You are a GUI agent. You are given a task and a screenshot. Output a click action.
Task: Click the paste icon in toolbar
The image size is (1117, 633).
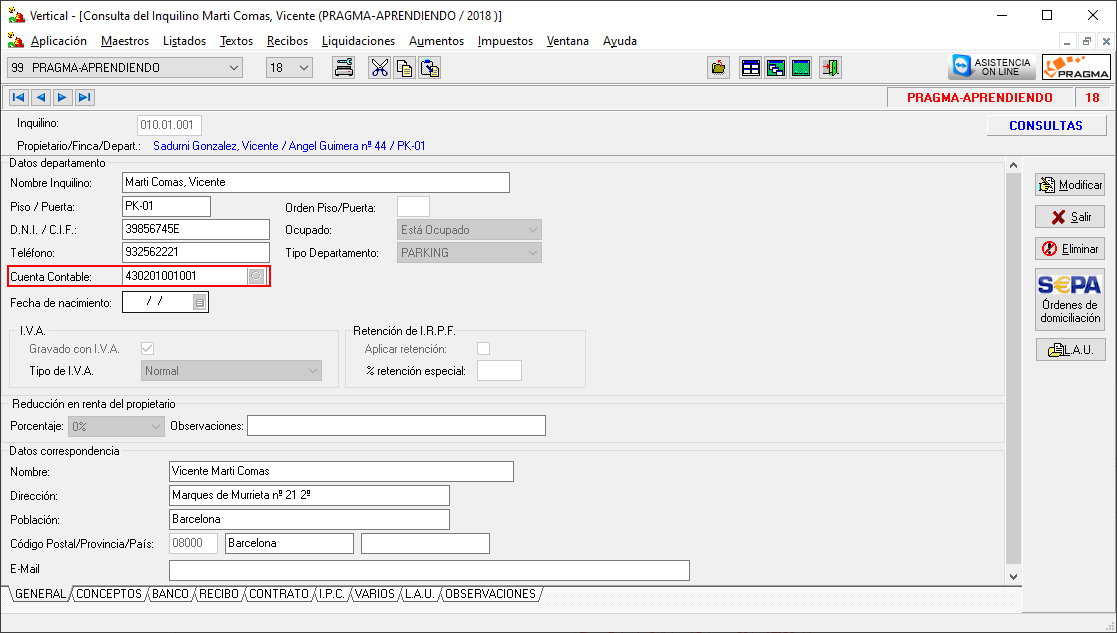pos(430,68)
